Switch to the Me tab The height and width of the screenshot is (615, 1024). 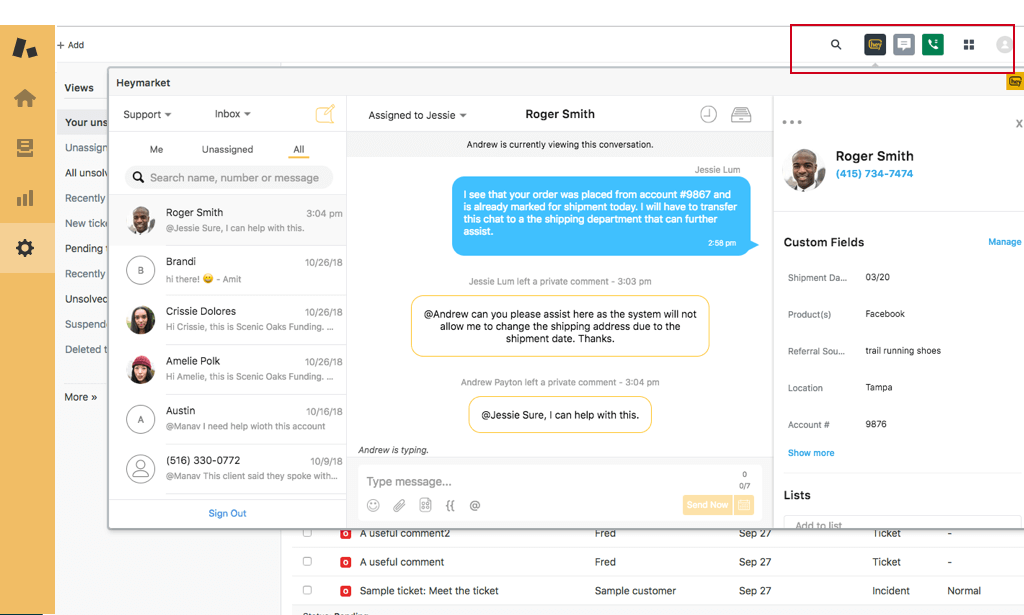pyautogui.click(x=156, y=150)
